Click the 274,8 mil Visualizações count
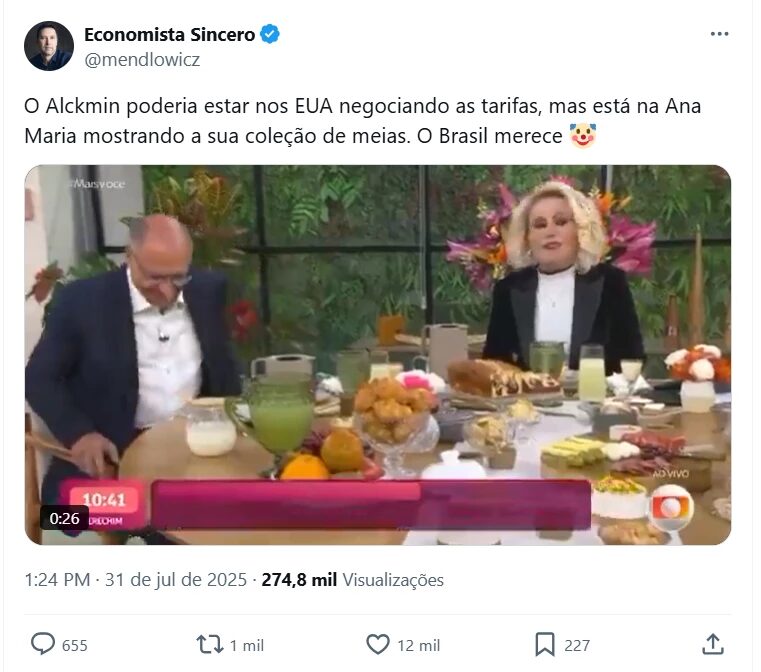 point(353,580)
